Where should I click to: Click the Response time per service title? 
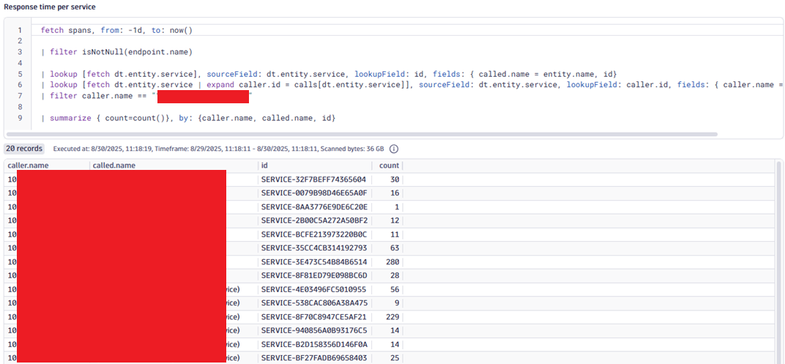50,7
